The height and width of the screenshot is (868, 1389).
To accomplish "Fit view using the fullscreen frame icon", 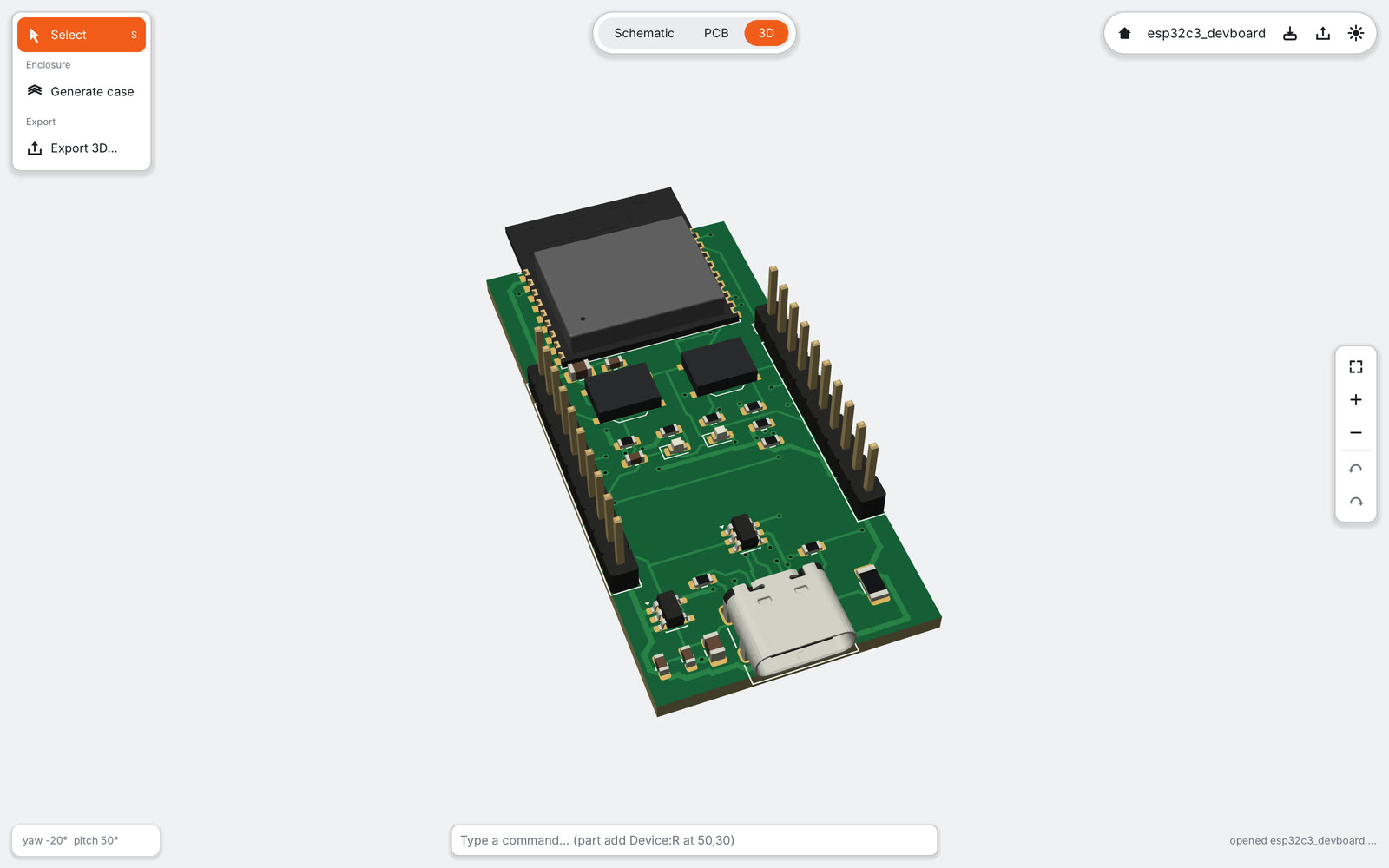I will tap(1356, 367).
